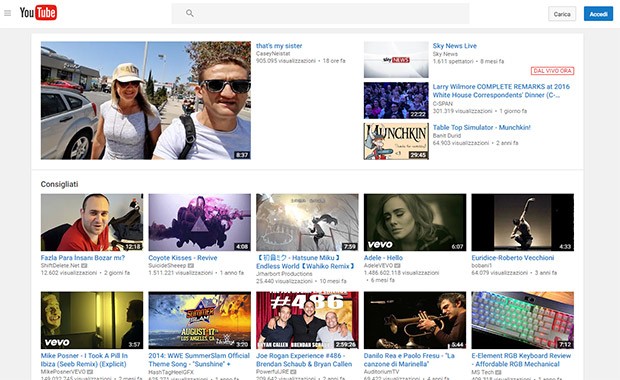This screenshot has height=380, width=620.
Task: Open the hamburger guide menu
Action: tap(8, 13)
